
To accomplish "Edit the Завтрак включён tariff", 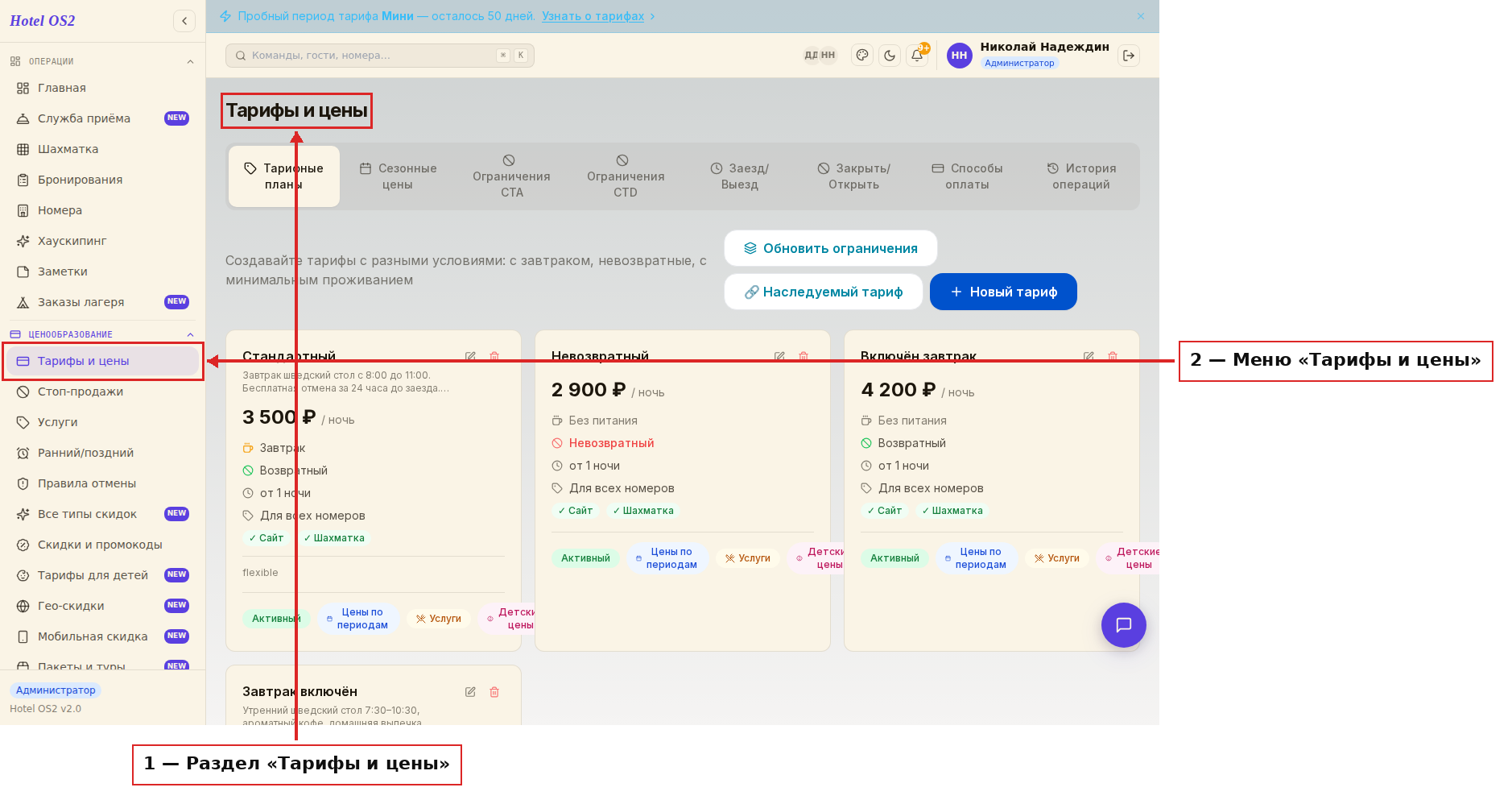I will click(x=470, y=692).
